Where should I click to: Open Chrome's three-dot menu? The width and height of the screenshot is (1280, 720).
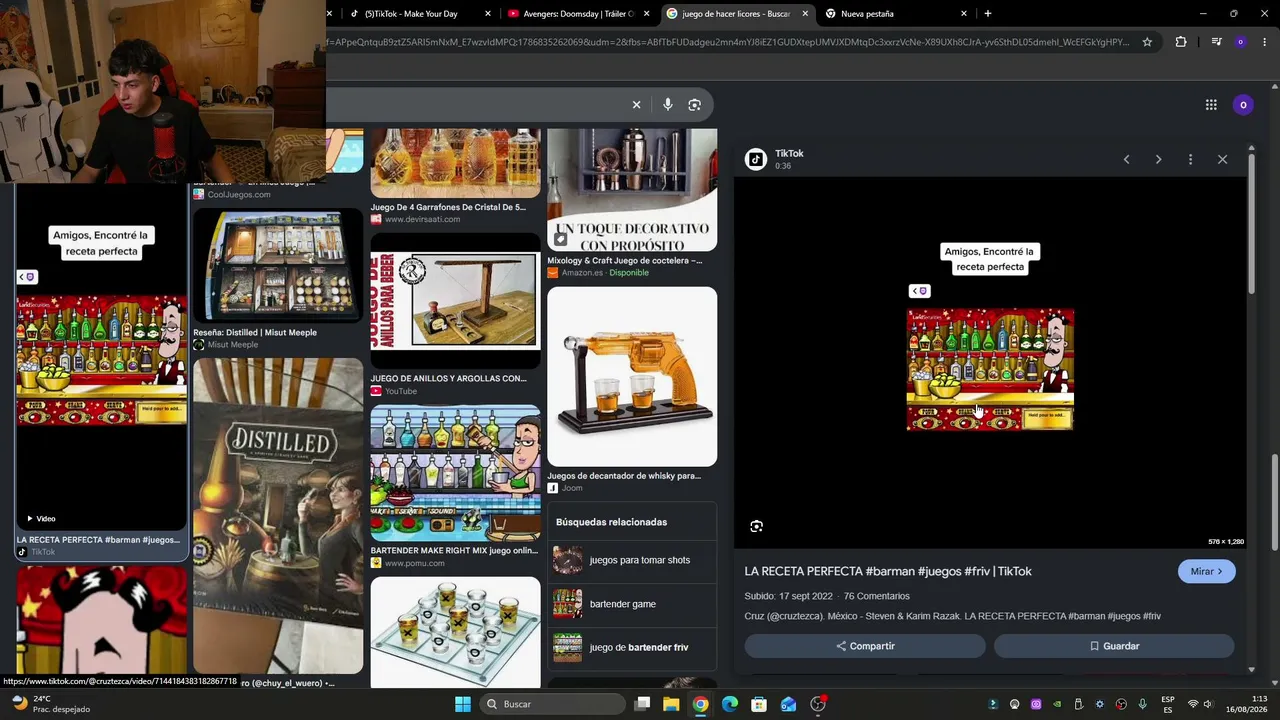tap(1264, 42)
